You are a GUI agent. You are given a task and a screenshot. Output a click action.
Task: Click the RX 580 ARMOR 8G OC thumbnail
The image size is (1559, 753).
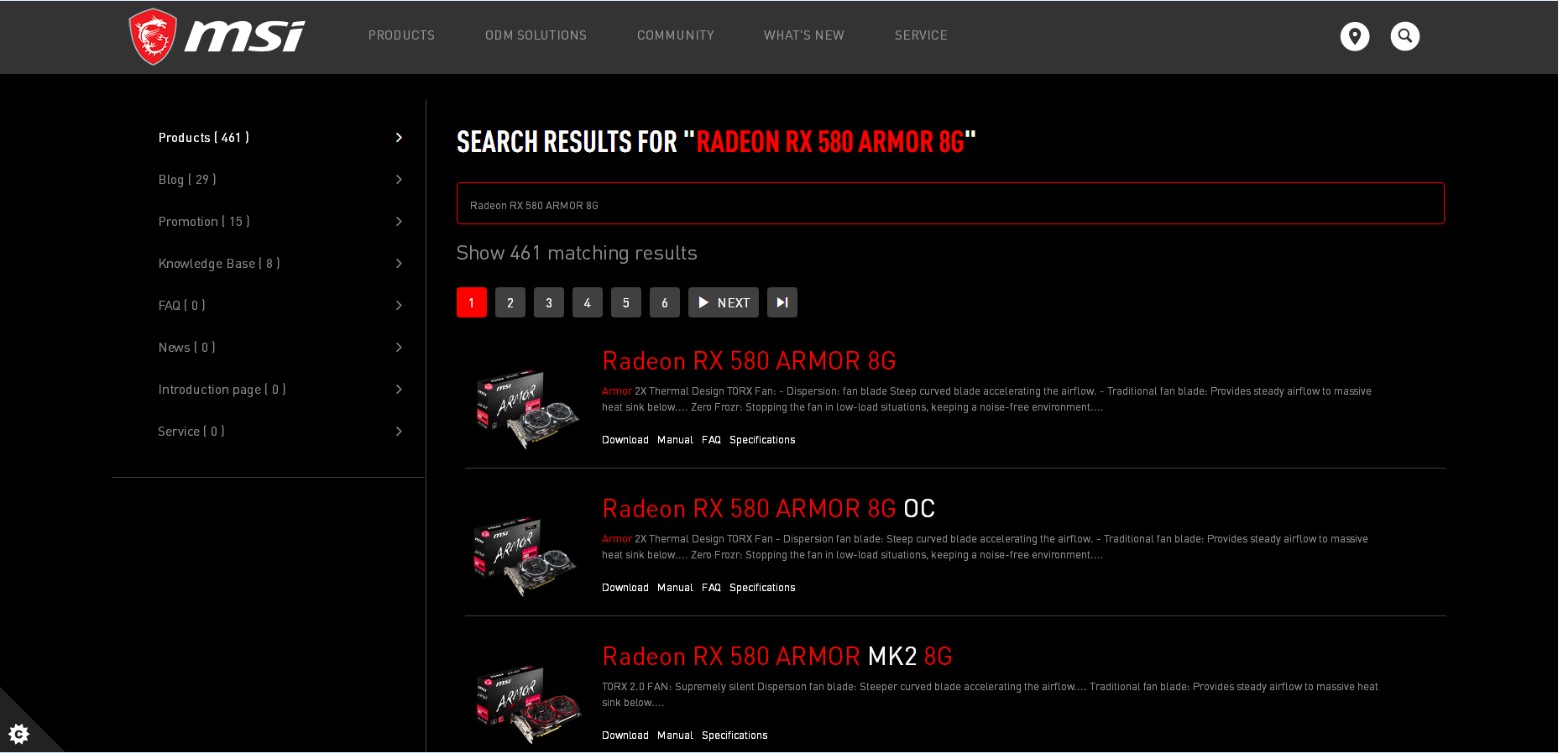pos(525,556)
